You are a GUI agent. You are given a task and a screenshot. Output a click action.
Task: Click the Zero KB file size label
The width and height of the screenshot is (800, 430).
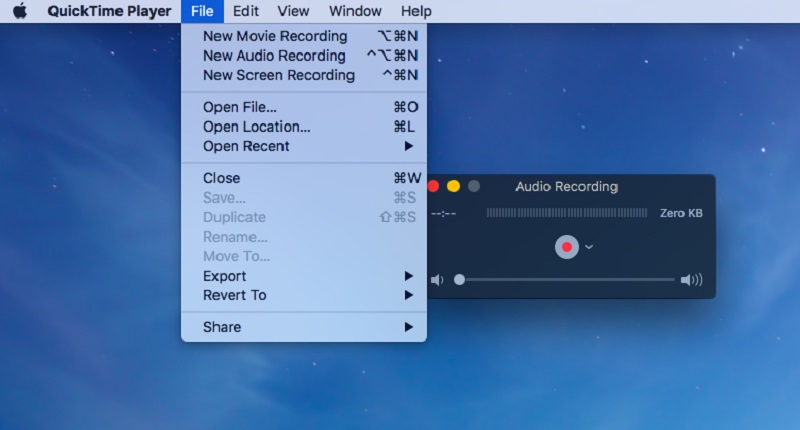(x=681, y=213)
